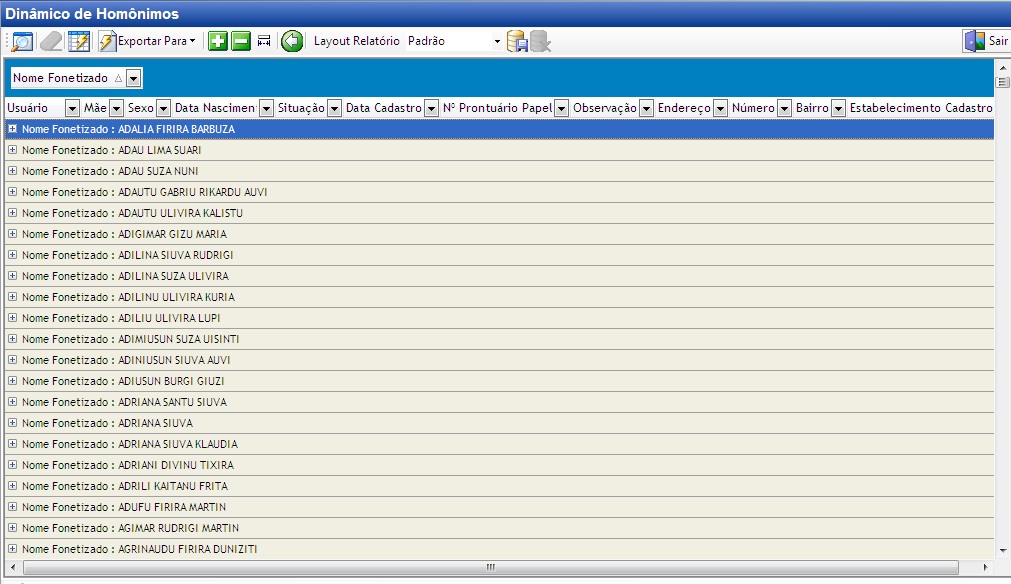The image size is (1011, 584).
Task: Click the horizontal scrollbar right arrow
Action: point(985,567)
